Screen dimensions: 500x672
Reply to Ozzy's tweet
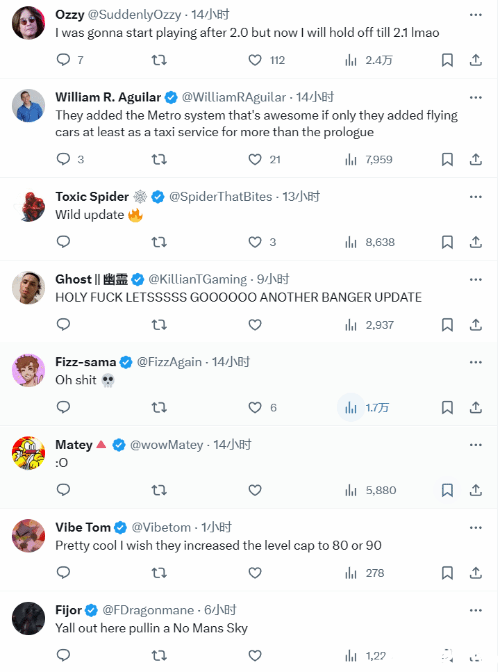pos(63,60)
